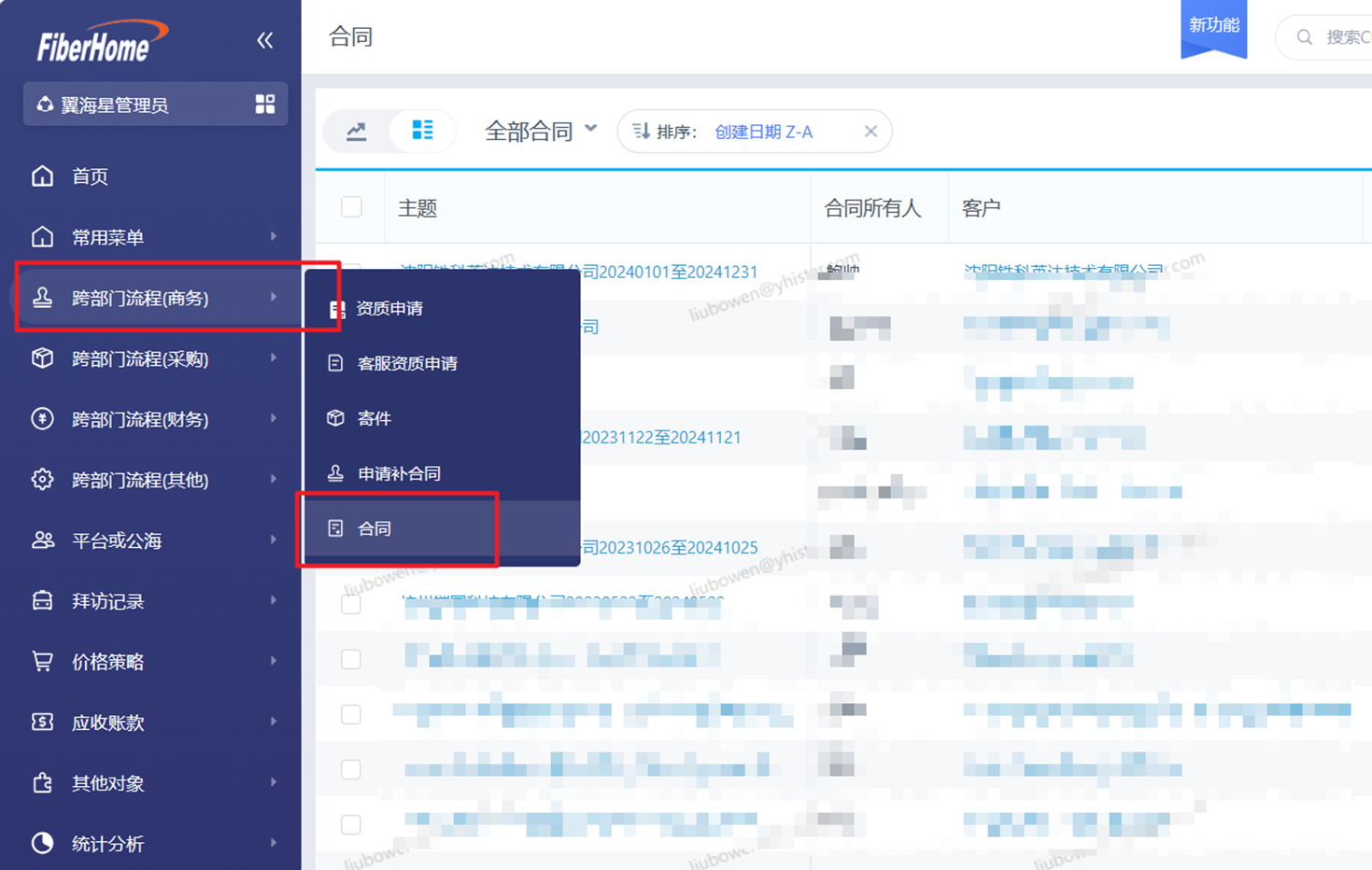Click the cart icon of 价格策略
The image size is (1372, 870).
(x=42, y=661)
